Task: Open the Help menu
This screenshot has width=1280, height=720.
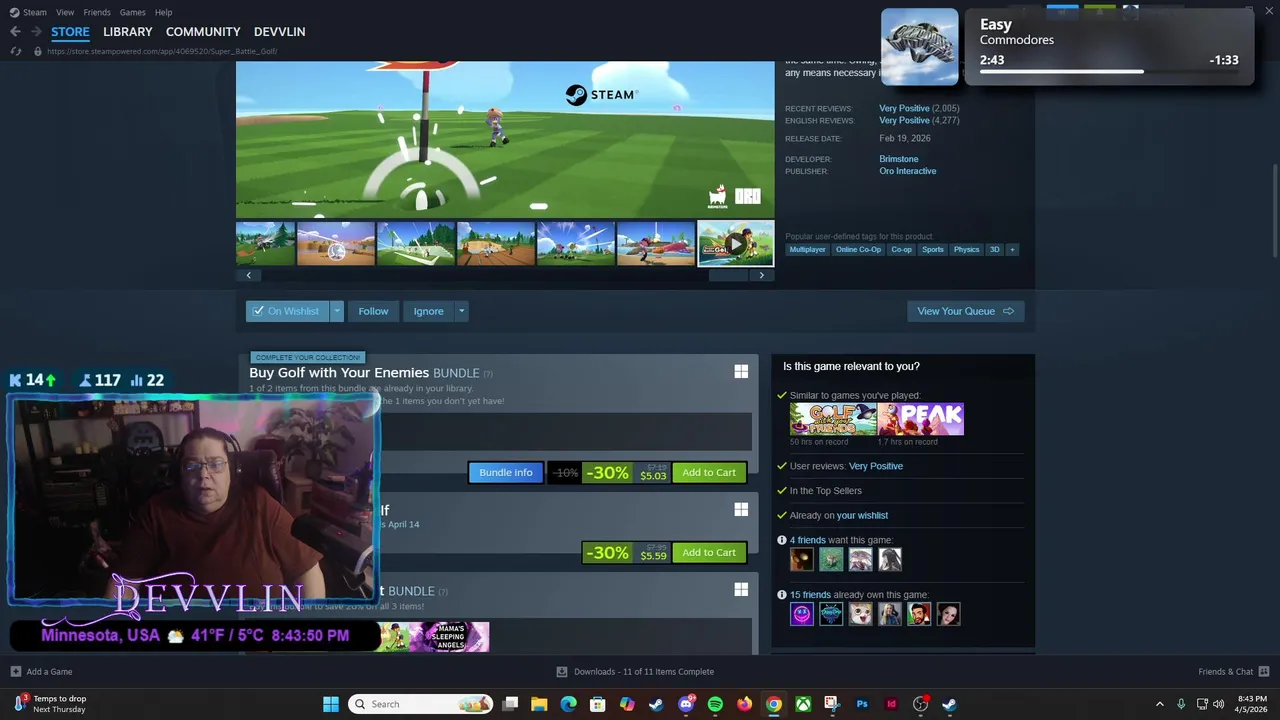Action: [x=163, y=12]
